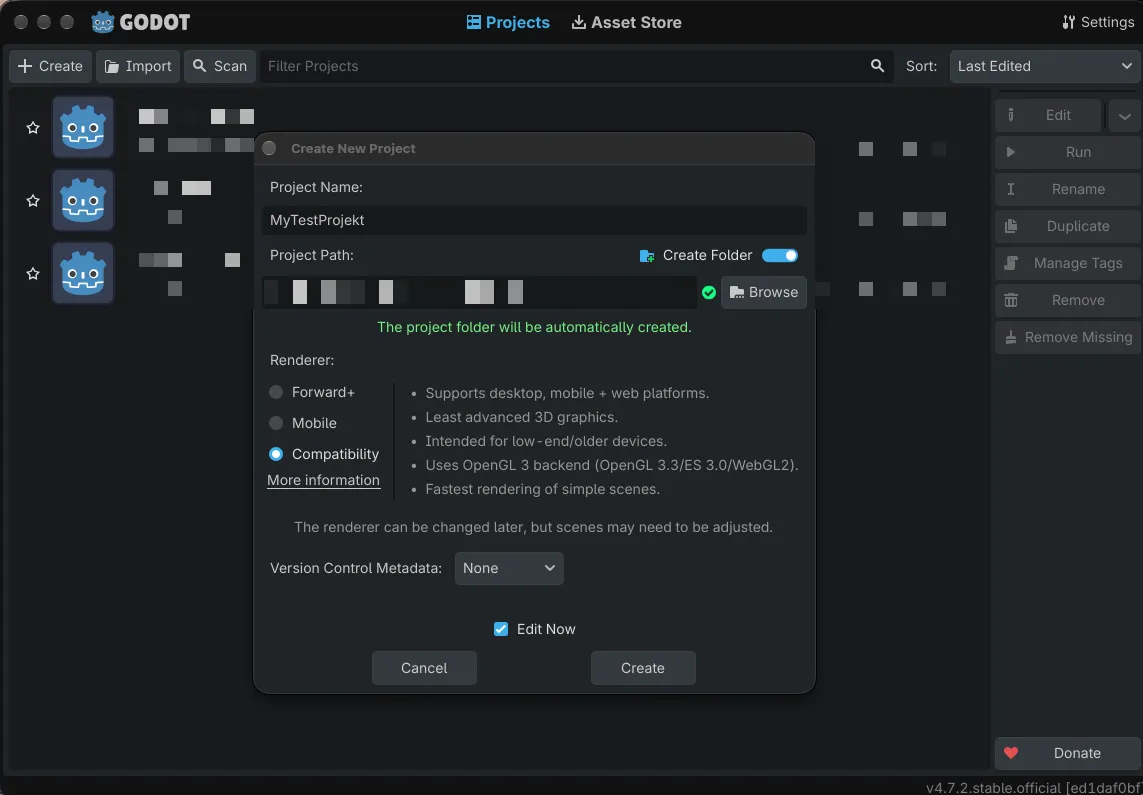Click the green valid-path checkmark icon
1143x795 pixels.
click(709, 292)
